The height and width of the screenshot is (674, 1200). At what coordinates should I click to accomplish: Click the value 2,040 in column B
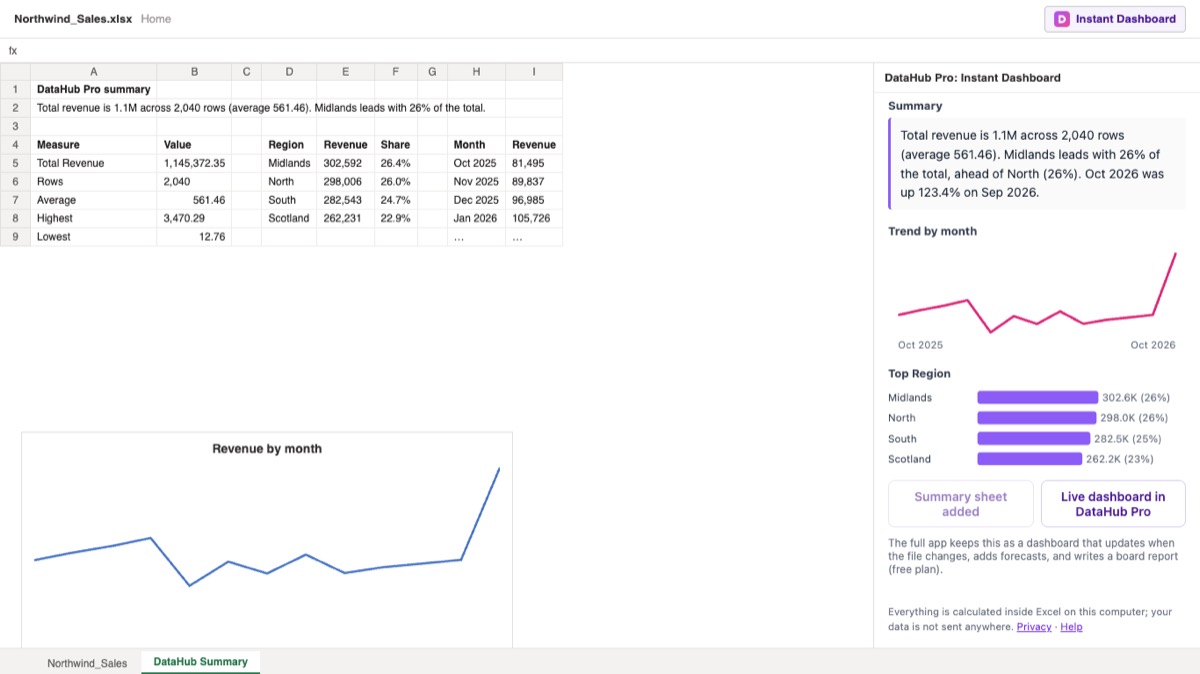pos(194,181)
